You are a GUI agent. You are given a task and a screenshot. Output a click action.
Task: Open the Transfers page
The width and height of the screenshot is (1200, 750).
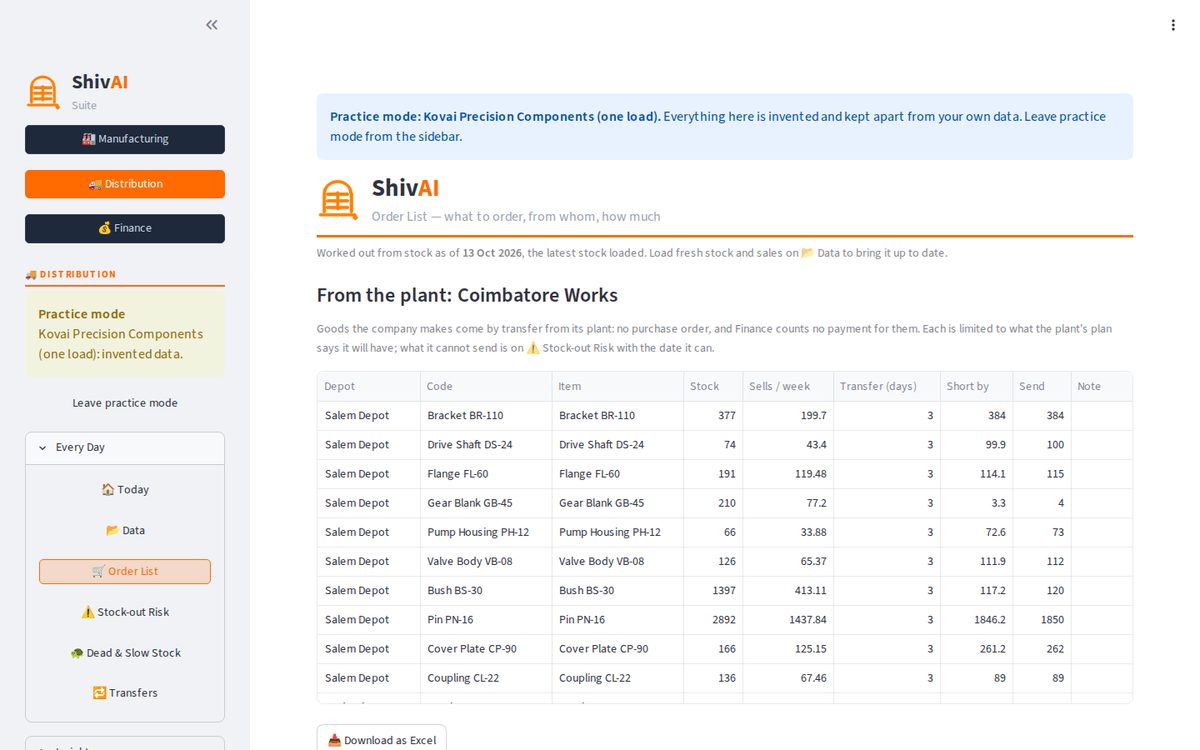[x=125, y=693]
